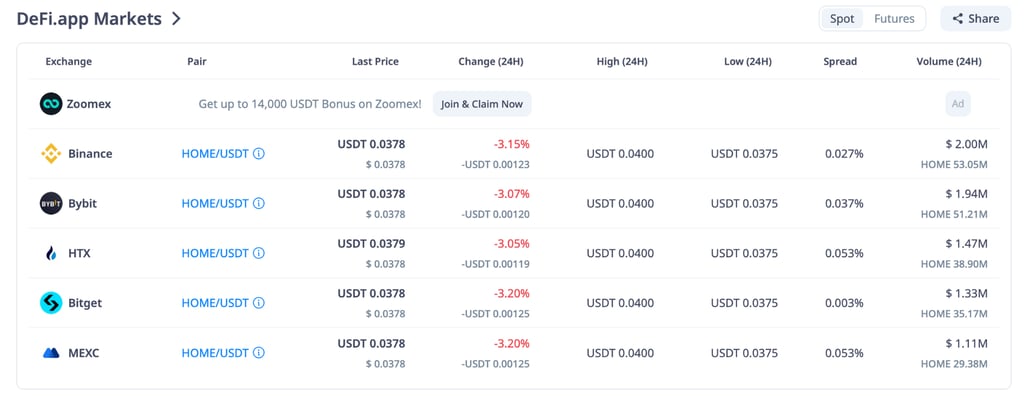Open info icon beside MEXC HOME/USDT
The height and width of the screenshot is (398, 1024).
259,353
